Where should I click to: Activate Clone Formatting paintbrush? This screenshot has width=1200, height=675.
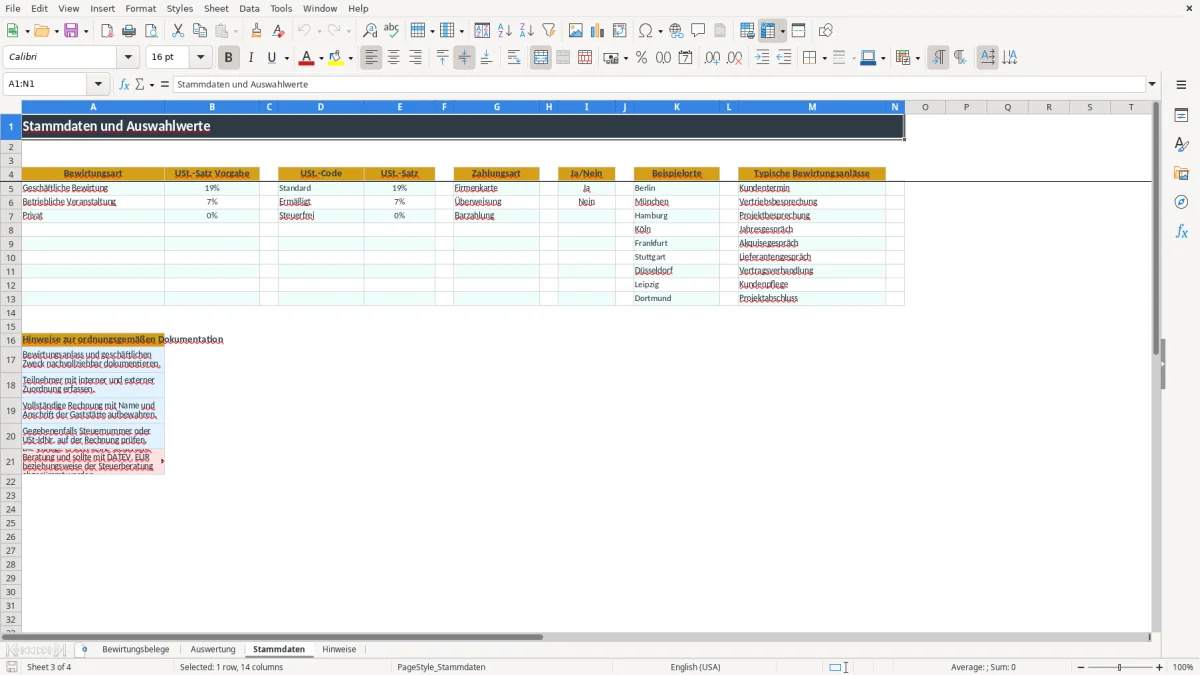click(257, 31)
